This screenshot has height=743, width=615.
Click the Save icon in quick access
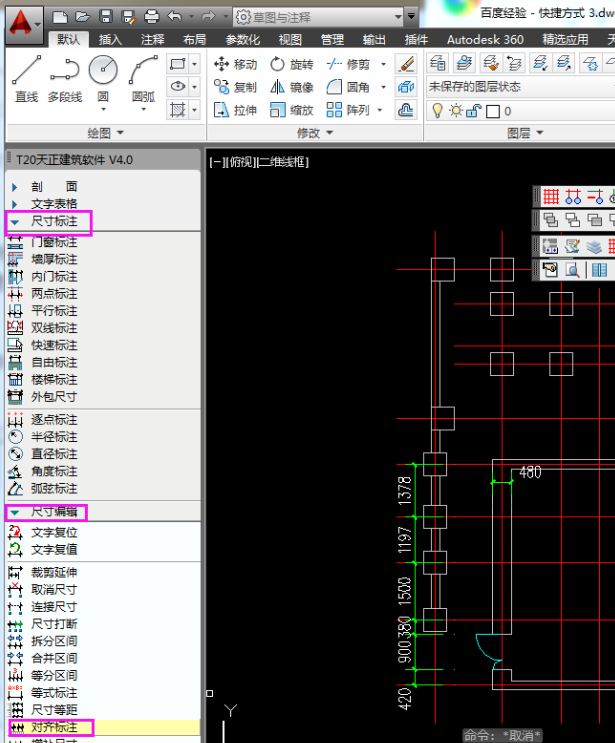[x=106, y=18]
